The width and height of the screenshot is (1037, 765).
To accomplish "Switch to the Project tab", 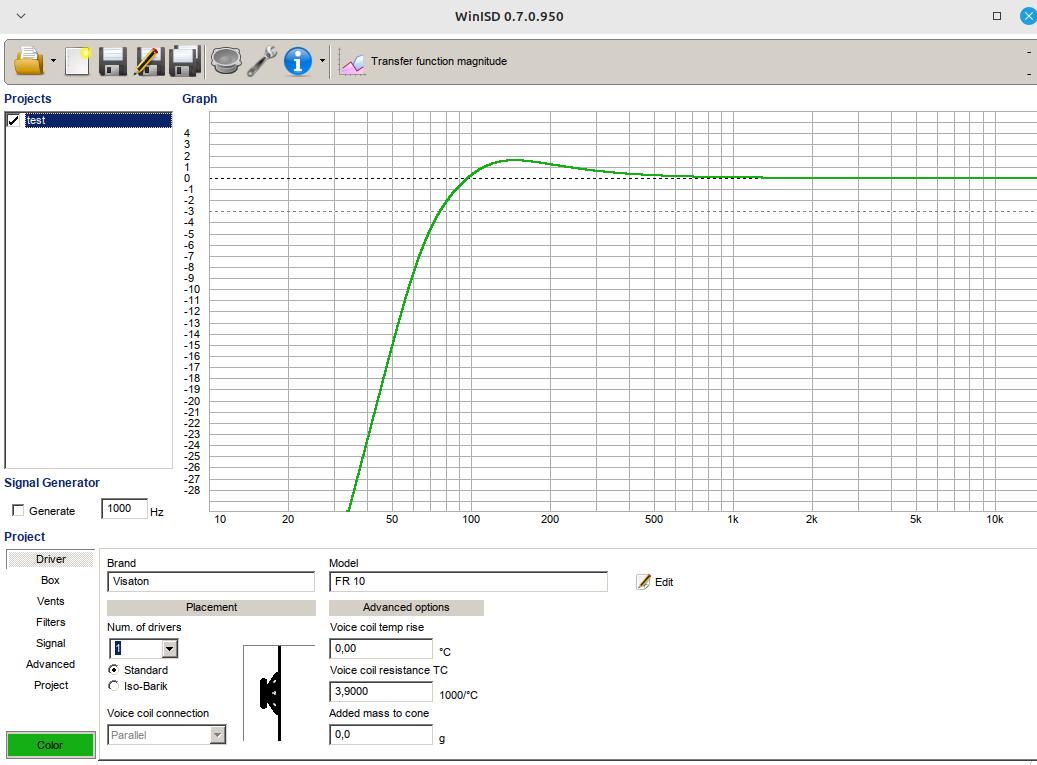I will pos(50,685).
